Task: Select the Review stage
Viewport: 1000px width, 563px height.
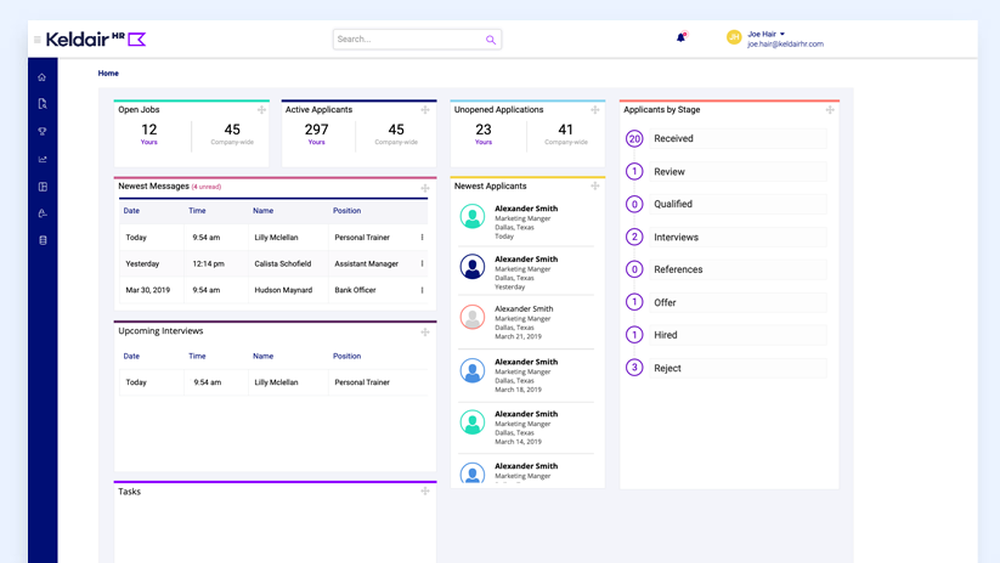Action: pyautogui.click(x=738, y=172)
